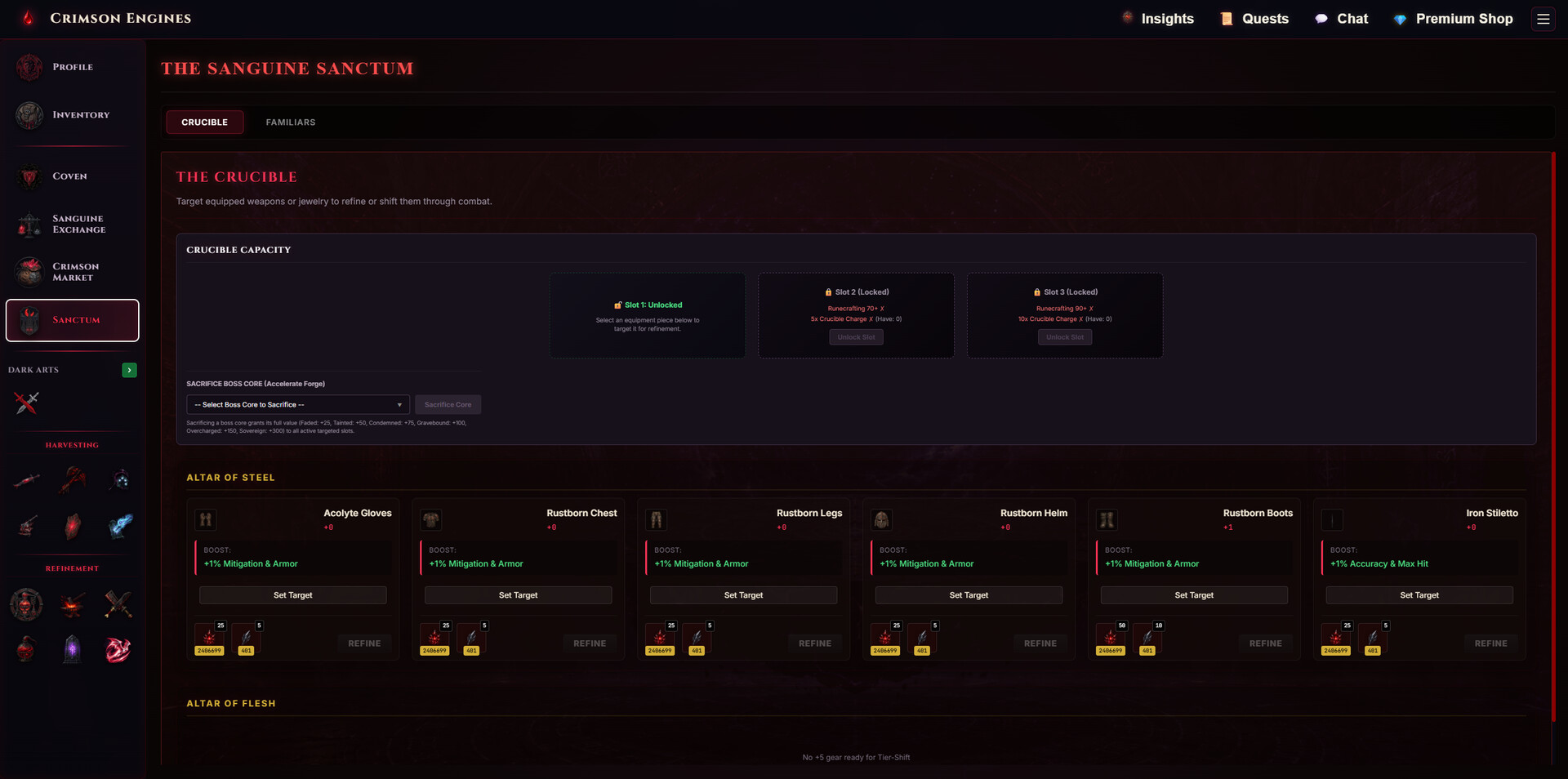The width and height of the screenshot is (1568, 779).
Task: Click the Crimson Engines flame logo
Action: (29, 18)
